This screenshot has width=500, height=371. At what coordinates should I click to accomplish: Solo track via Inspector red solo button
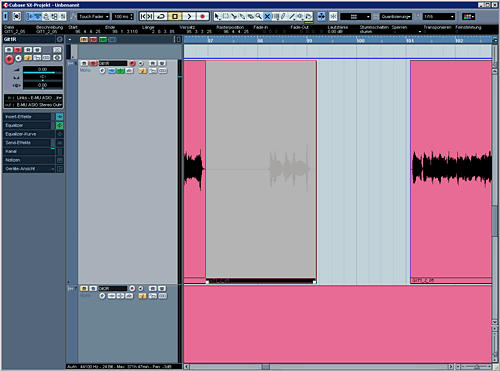[18, 50]
